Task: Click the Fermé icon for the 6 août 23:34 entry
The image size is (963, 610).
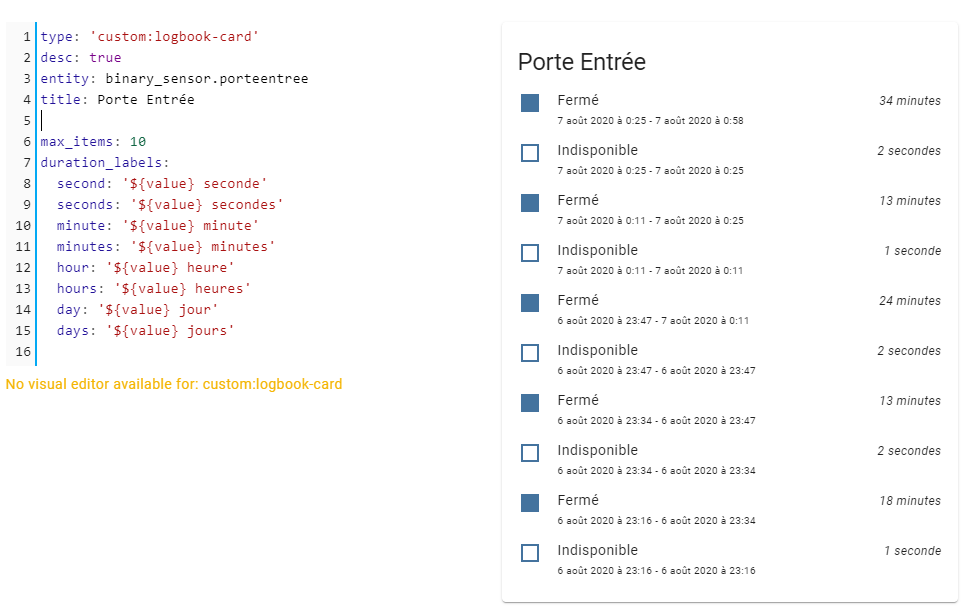Action: coord(529,402)
